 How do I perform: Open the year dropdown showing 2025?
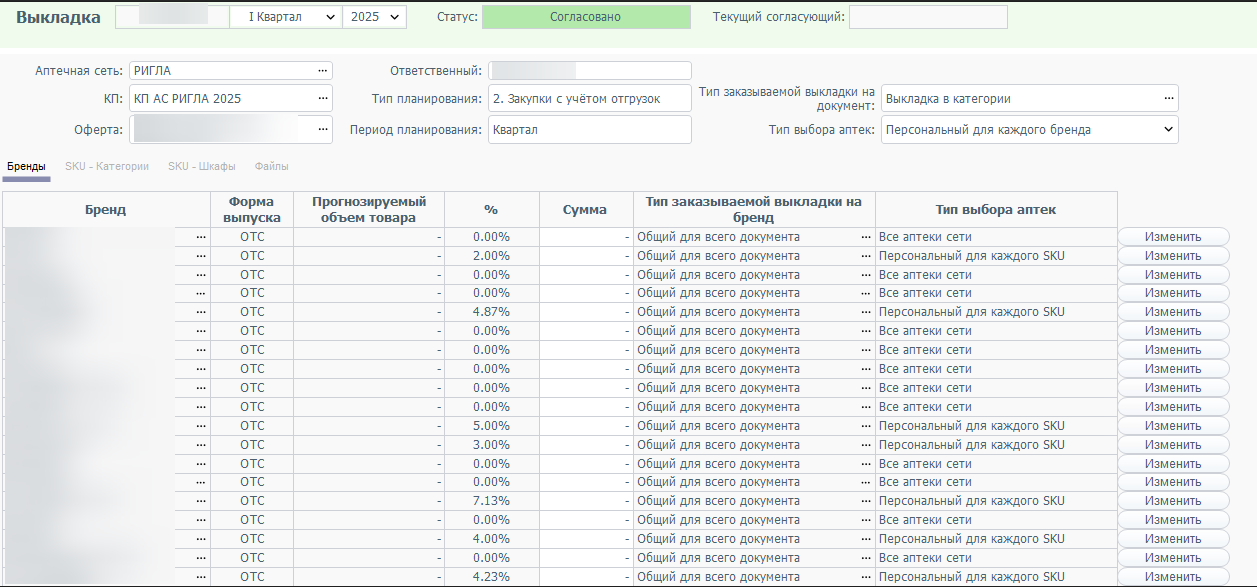374,17
